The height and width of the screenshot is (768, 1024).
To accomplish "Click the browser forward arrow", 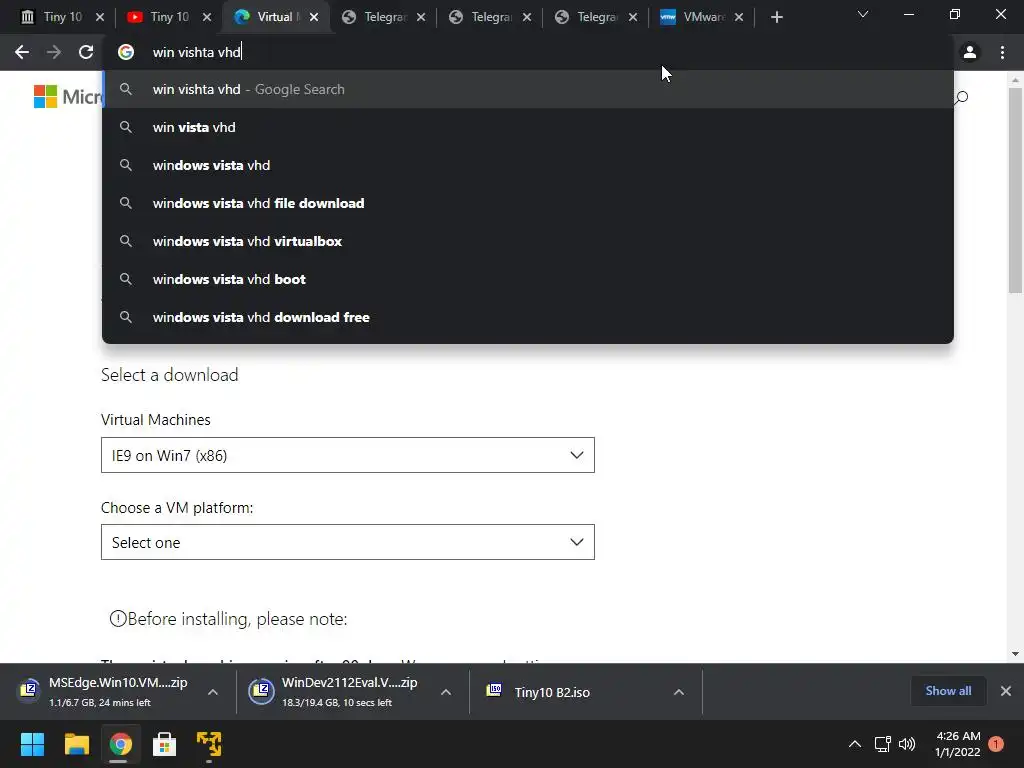I will [x=54, y=52].
